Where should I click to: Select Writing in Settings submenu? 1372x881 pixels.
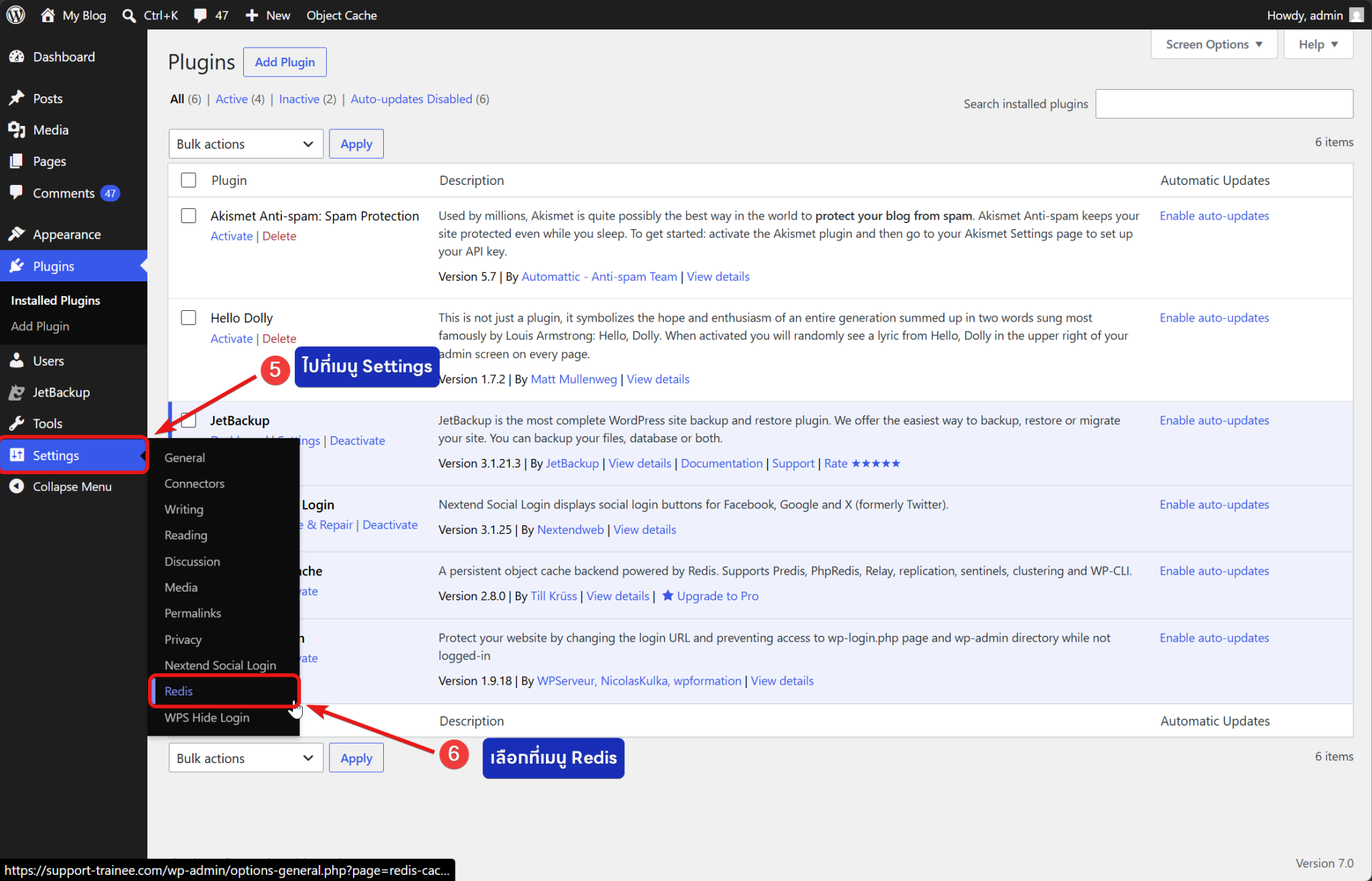click(184, 509)
